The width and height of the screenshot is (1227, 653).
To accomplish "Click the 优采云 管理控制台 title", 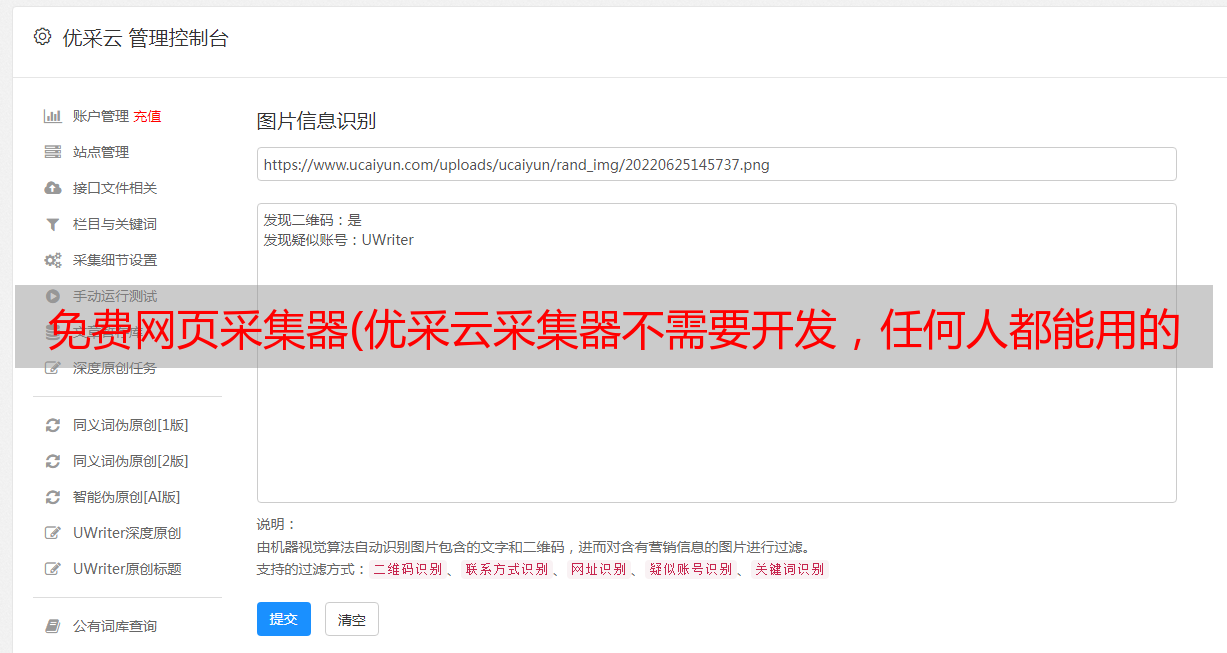I will point(145,38).
